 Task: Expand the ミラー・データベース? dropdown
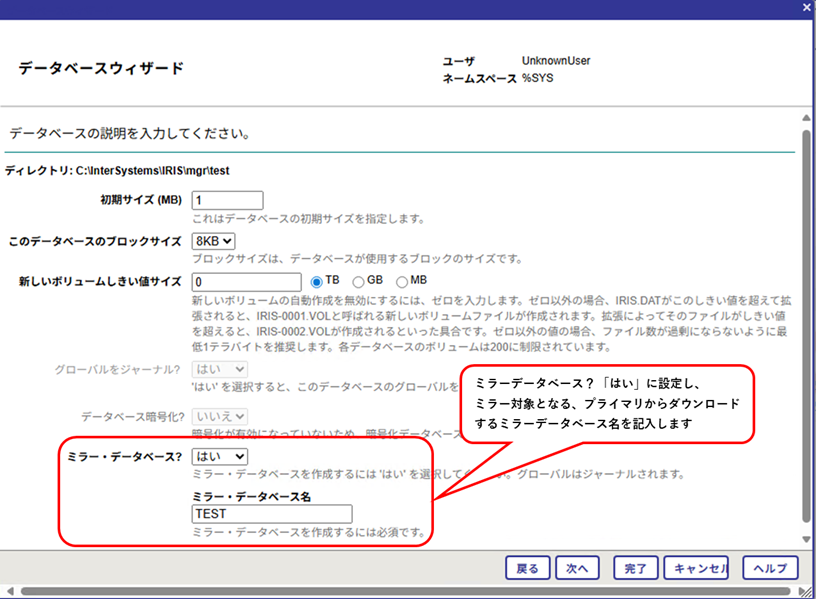click(221, 456)
